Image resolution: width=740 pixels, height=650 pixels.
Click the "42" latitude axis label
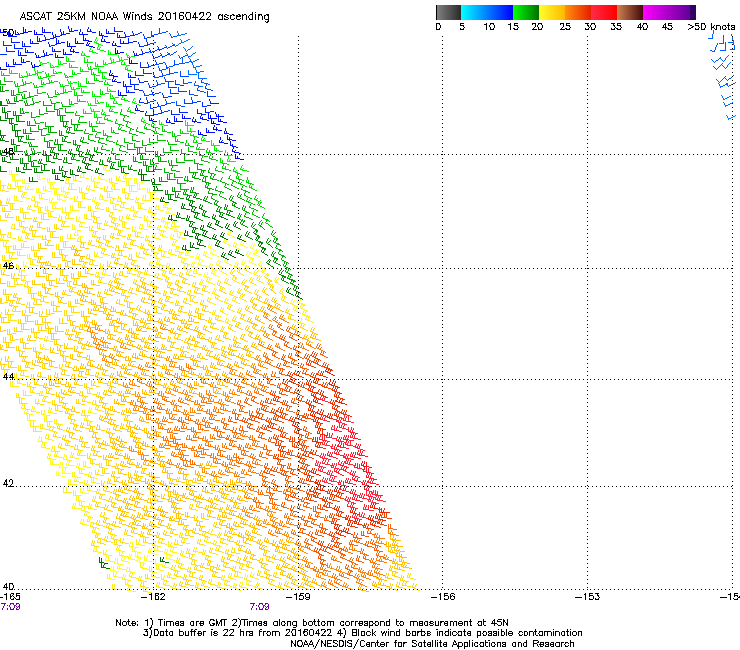point(8,483)
